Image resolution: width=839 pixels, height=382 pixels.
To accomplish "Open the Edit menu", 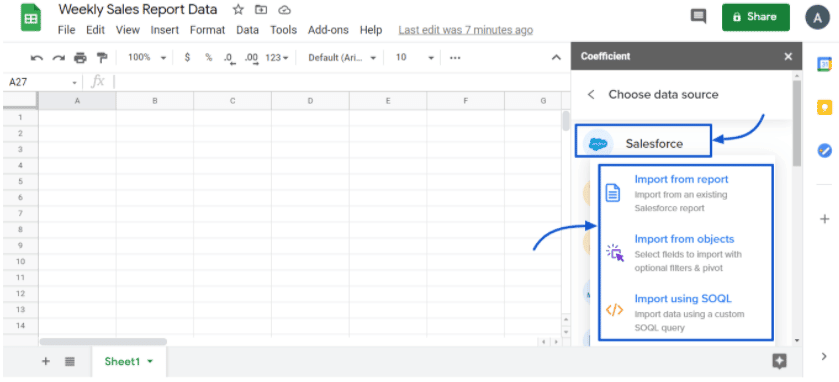I will (x=95, y=30).
